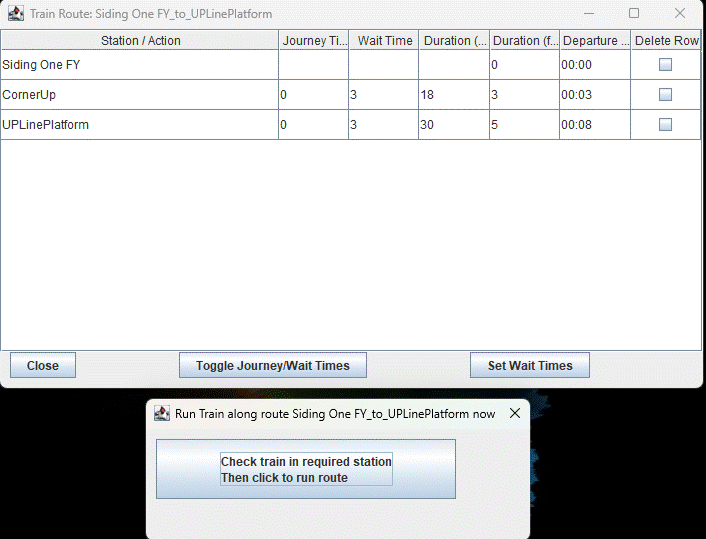706x539 pixels.
Task: Check Delete Row for Siding One FY
Action: point(665,65)
